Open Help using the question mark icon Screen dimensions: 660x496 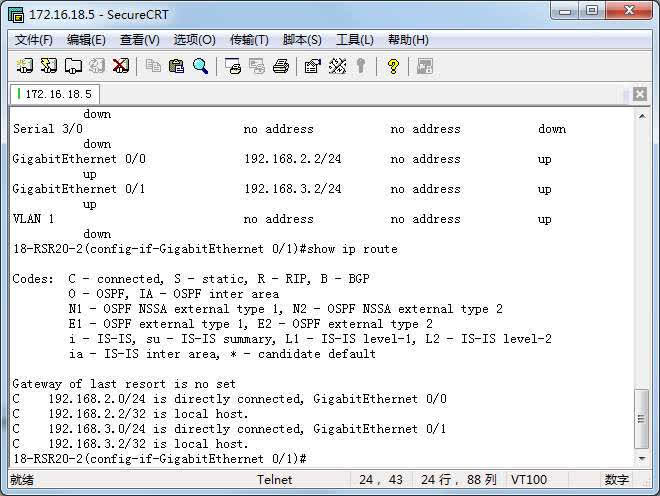(393, 66)
